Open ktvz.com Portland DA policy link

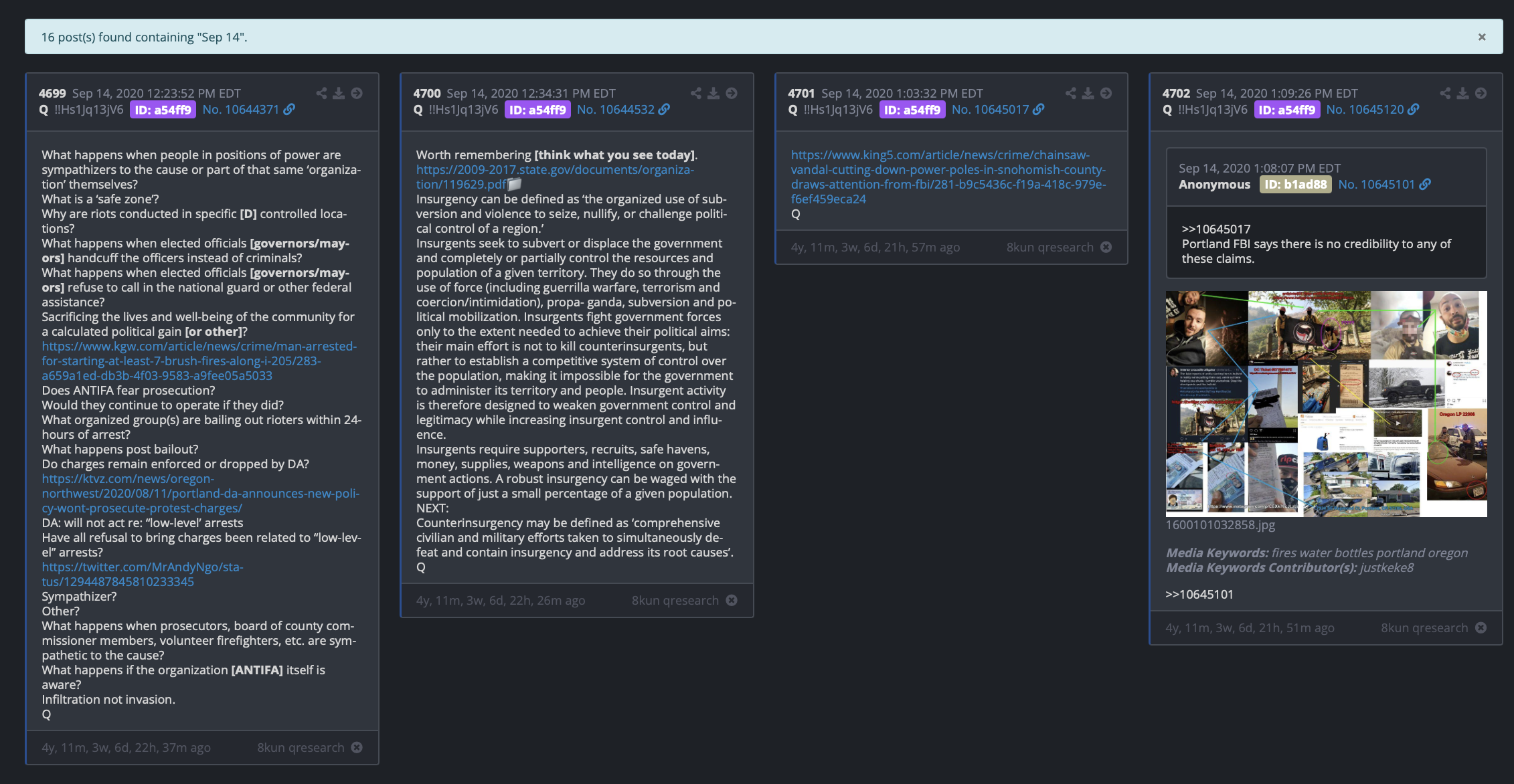coord(201,494)
